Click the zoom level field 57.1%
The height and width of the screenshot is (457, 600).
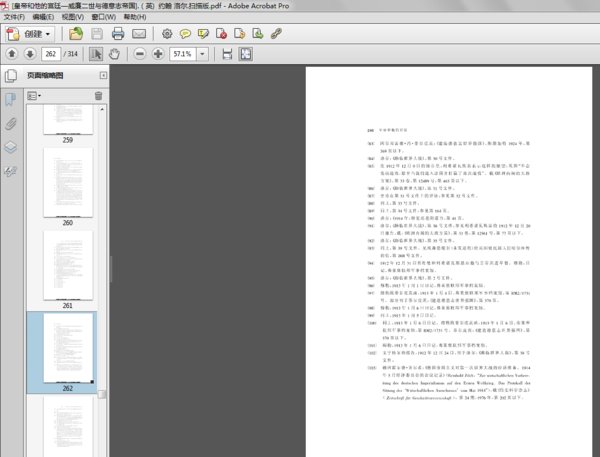(183, 54)
